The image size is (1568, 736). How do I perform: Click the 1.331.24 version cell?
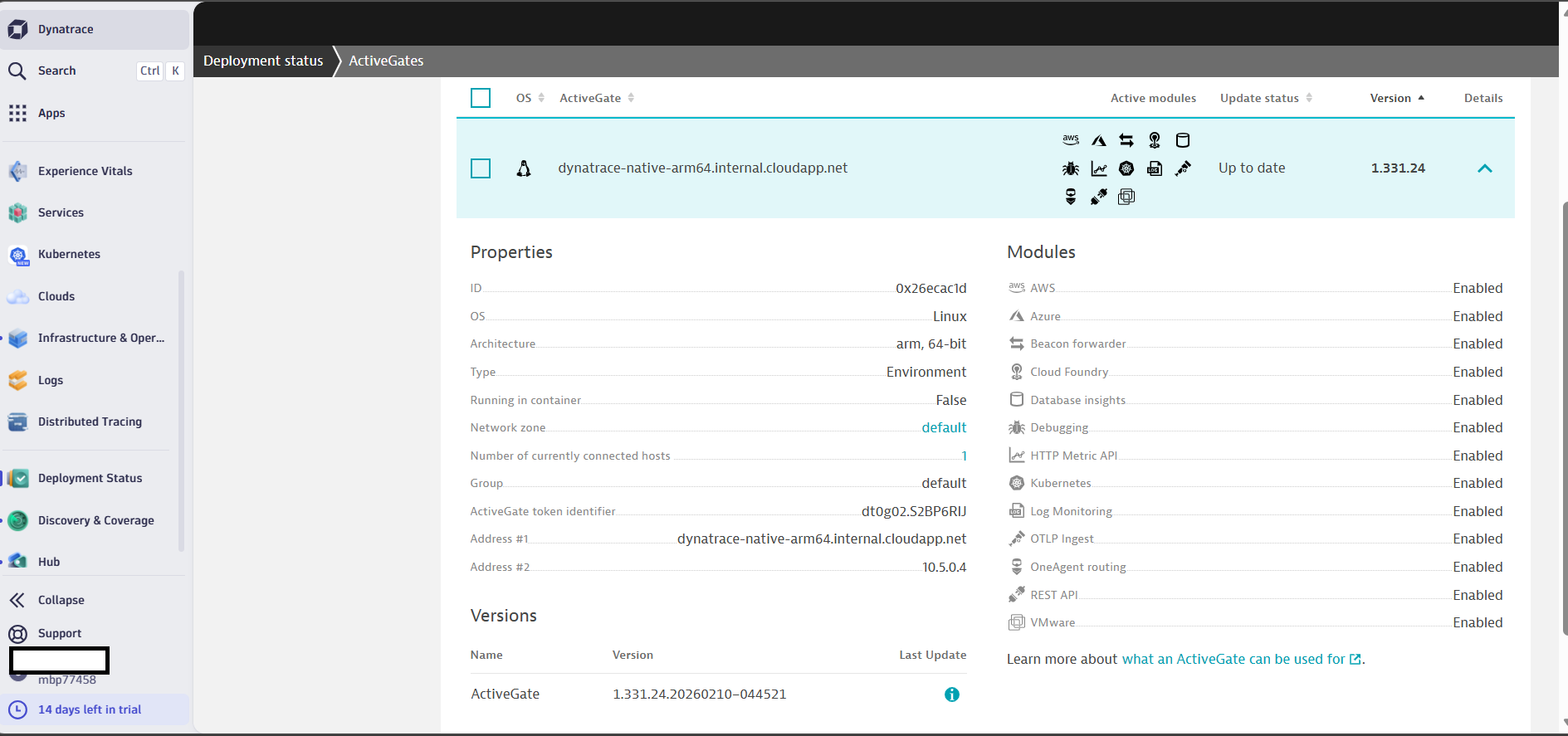tap(1398, 168)
